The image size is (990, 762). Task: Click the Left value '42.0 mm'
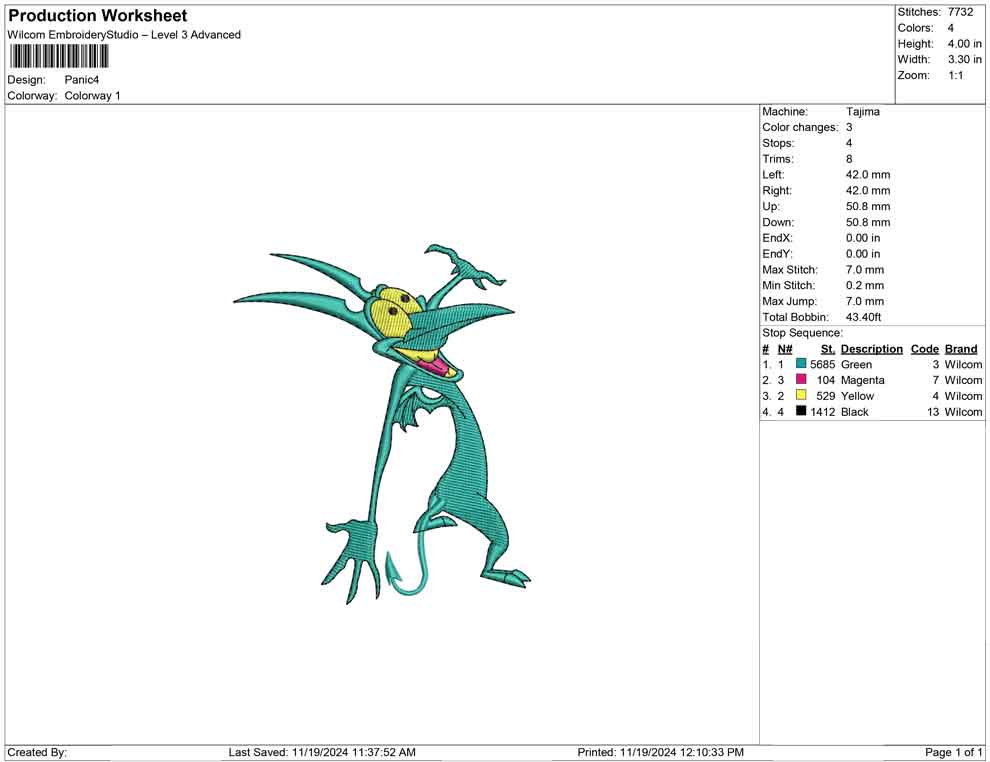(868, 174)
